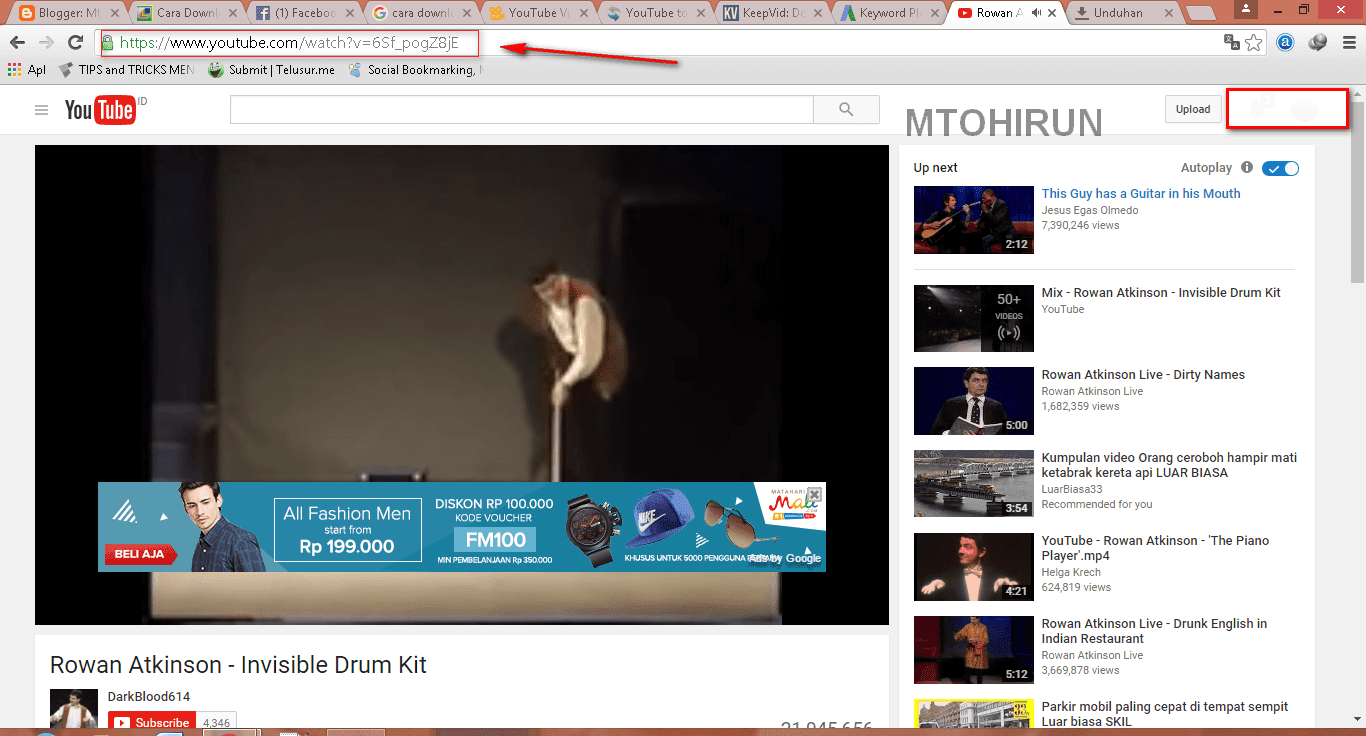Click the YouTube search input field
This screenshot has height=736, width=1366.
(x=522, y=110)
